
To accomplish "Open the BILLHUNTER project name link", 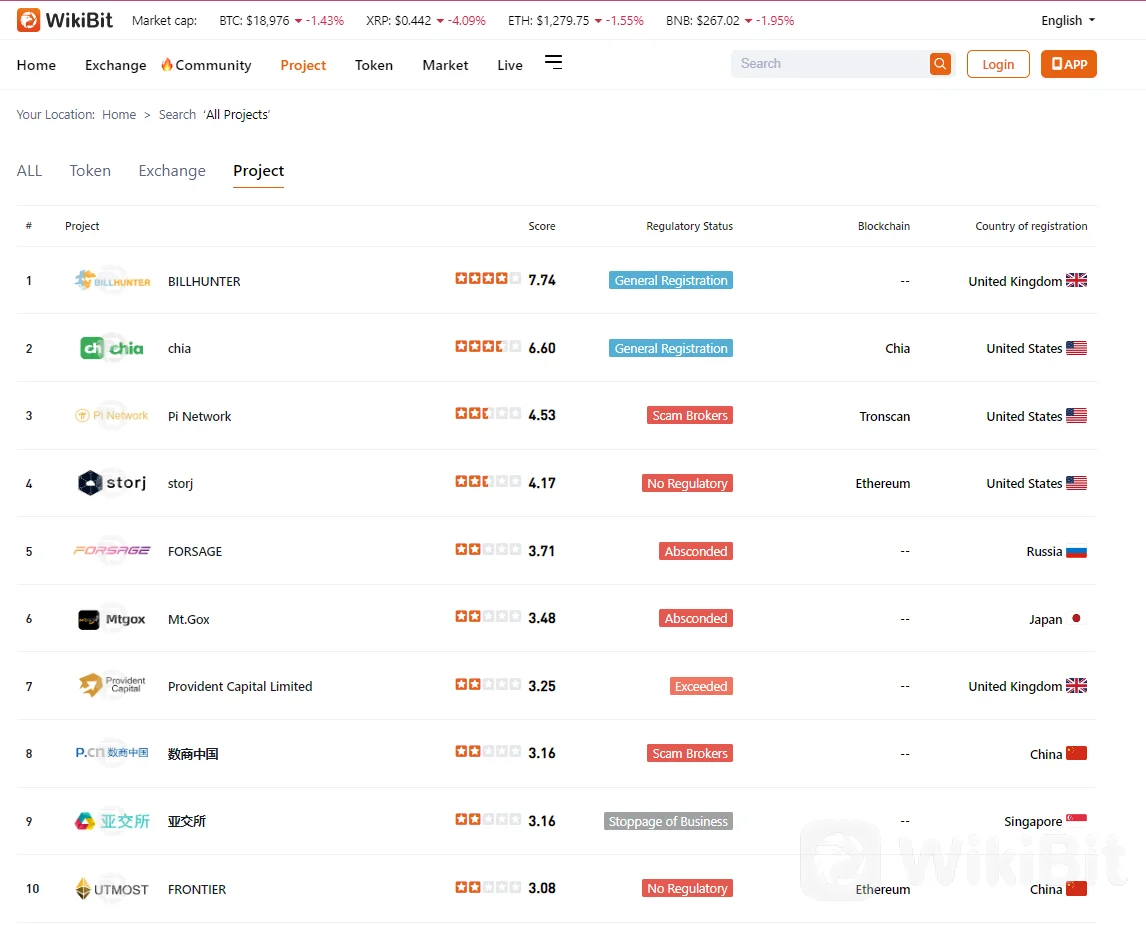I will point(204,281).
